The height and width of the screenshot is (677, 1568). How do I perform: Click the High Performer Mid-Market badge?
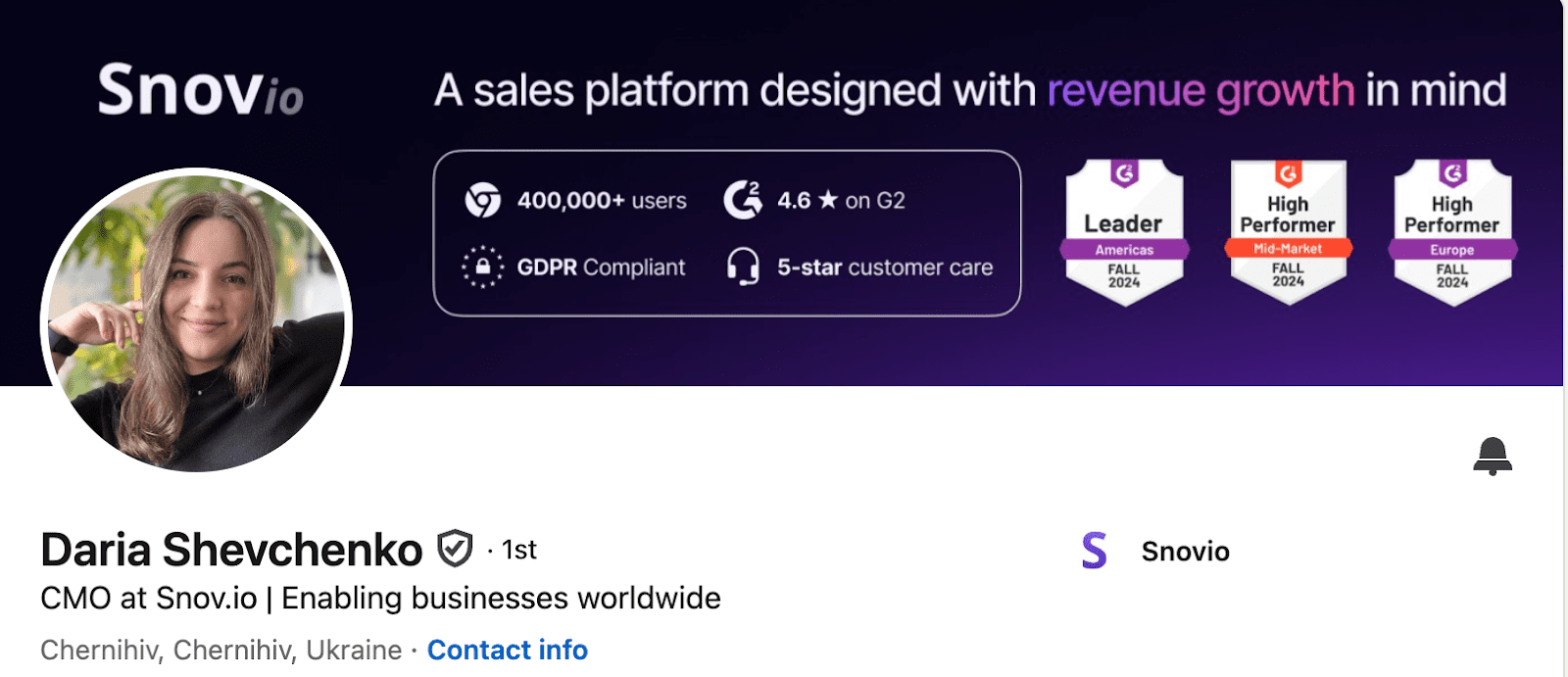(x=1288, y=233)
